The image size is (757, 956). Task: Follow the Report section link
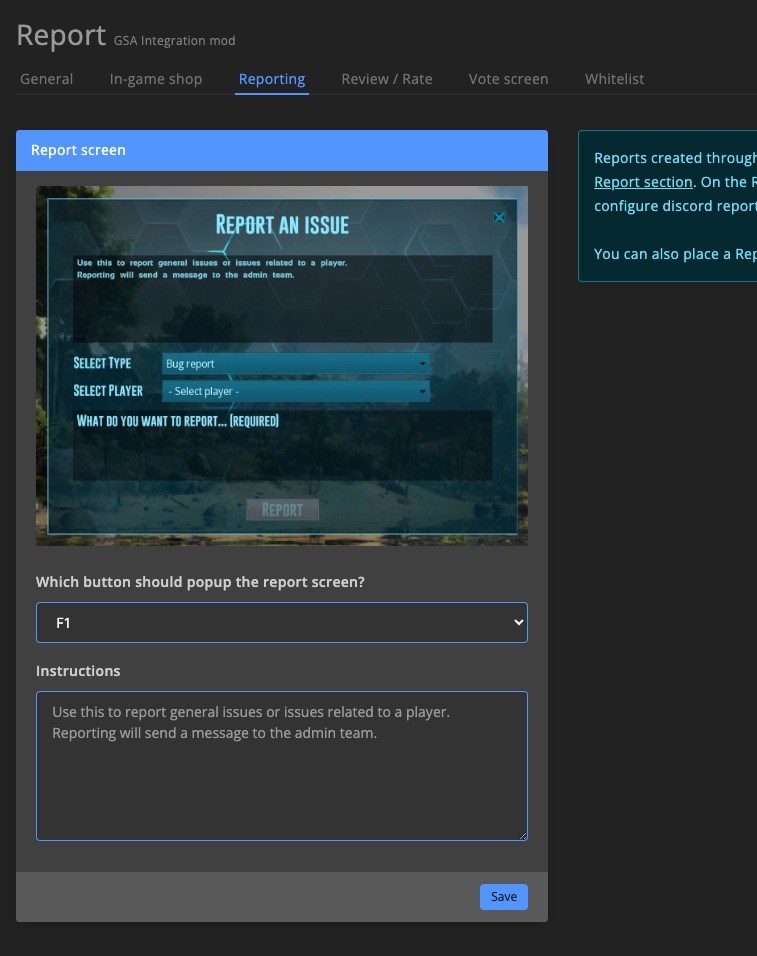coord(643,182)
